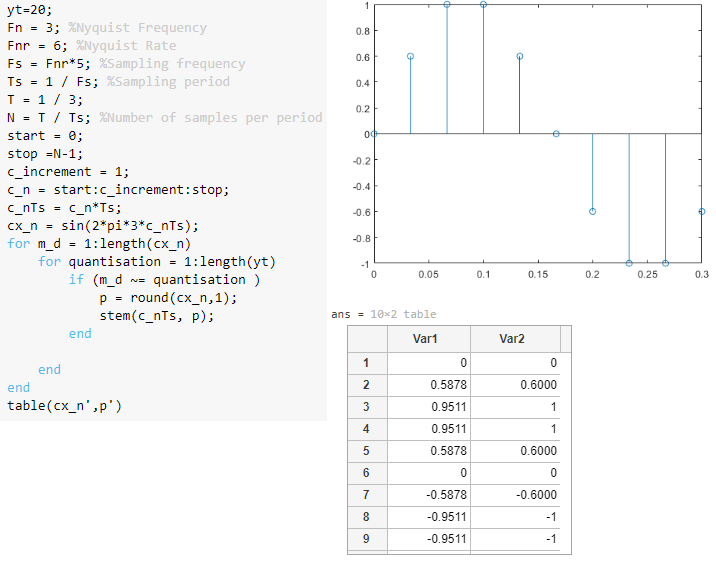
Task: Click the 'c_nTs = c_n*Ts;' line
Action: 64,208
